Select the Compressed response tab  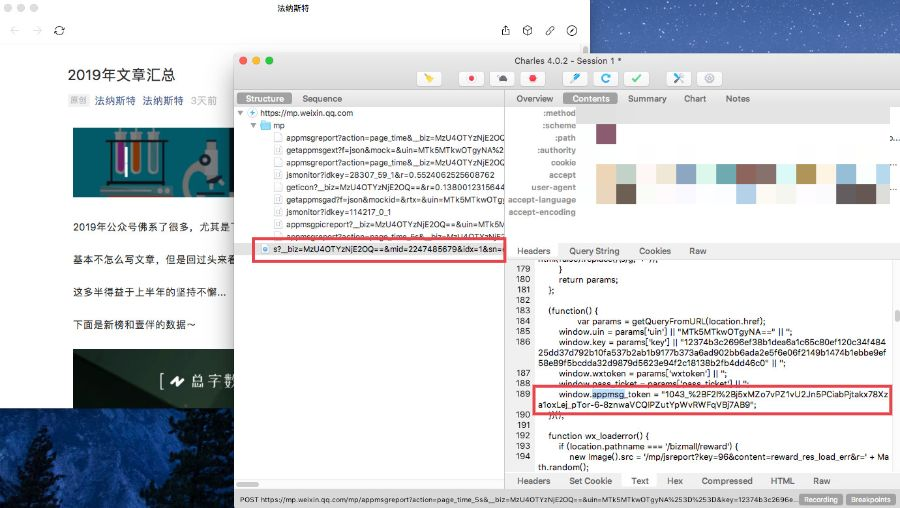[x=727, y=481]
